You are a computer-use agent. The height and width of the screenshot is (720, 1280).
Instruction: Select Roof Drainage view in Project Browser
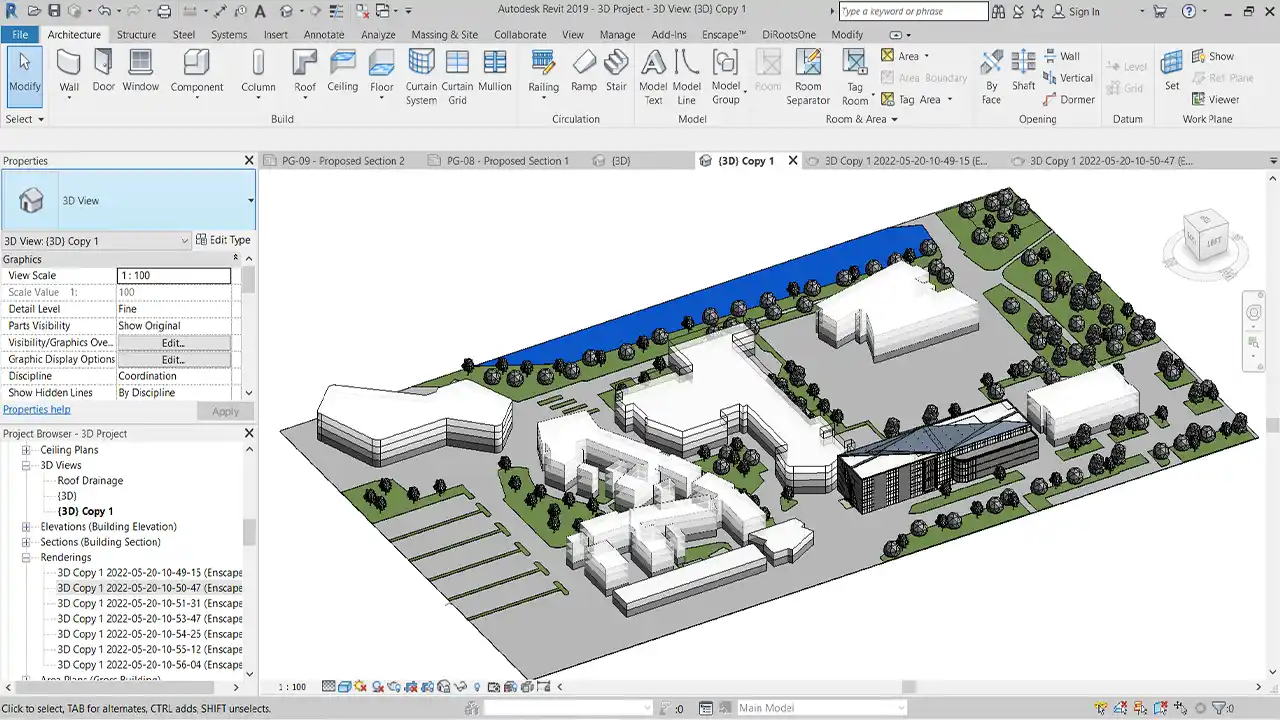pos(90,481)
